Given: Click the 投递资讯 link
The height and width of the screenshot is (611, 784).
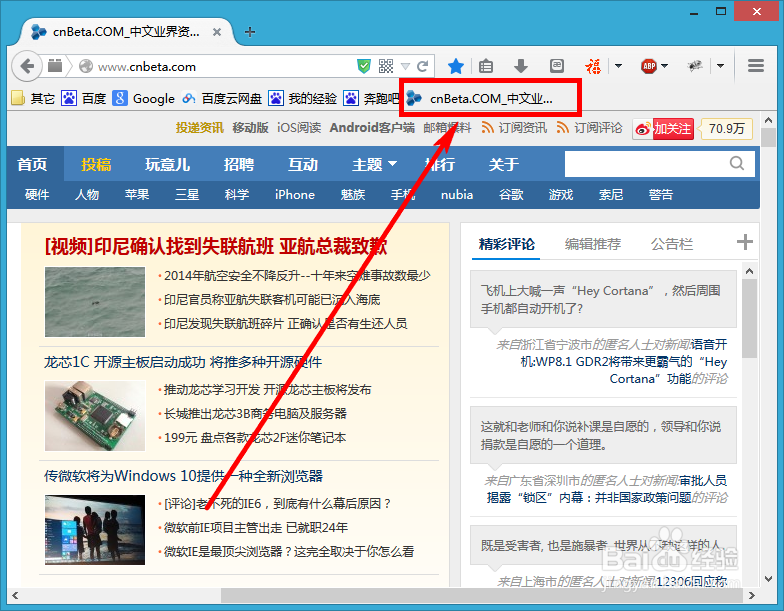Looking at the screenshot, I should (200, 128).
